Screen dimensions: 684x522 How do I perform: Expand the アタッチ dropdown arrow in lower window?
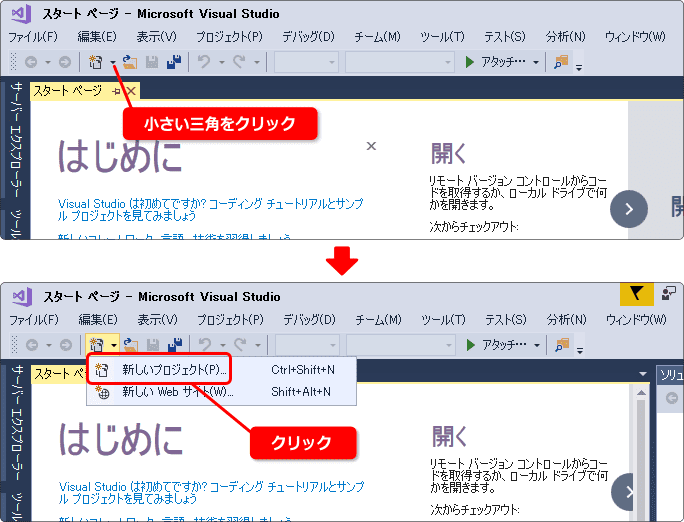pos(537,345)
